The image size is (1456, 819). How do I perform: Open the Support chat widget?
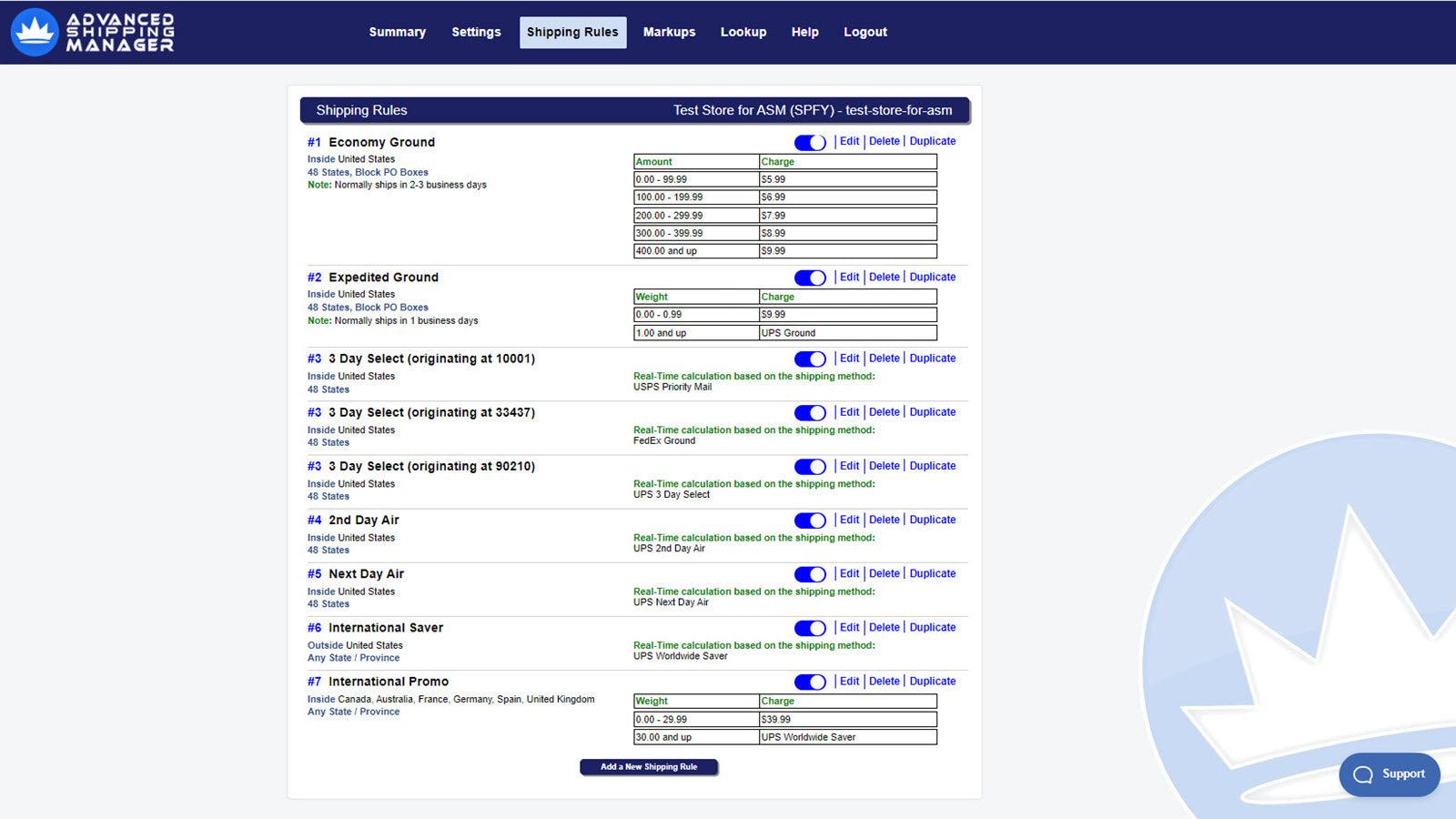click(x=1388, y=774)
